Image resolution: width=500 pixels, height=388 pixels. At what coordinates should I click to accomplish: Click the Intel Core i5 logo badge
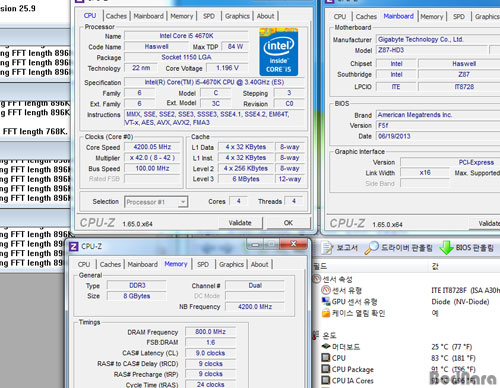(279, 52)
